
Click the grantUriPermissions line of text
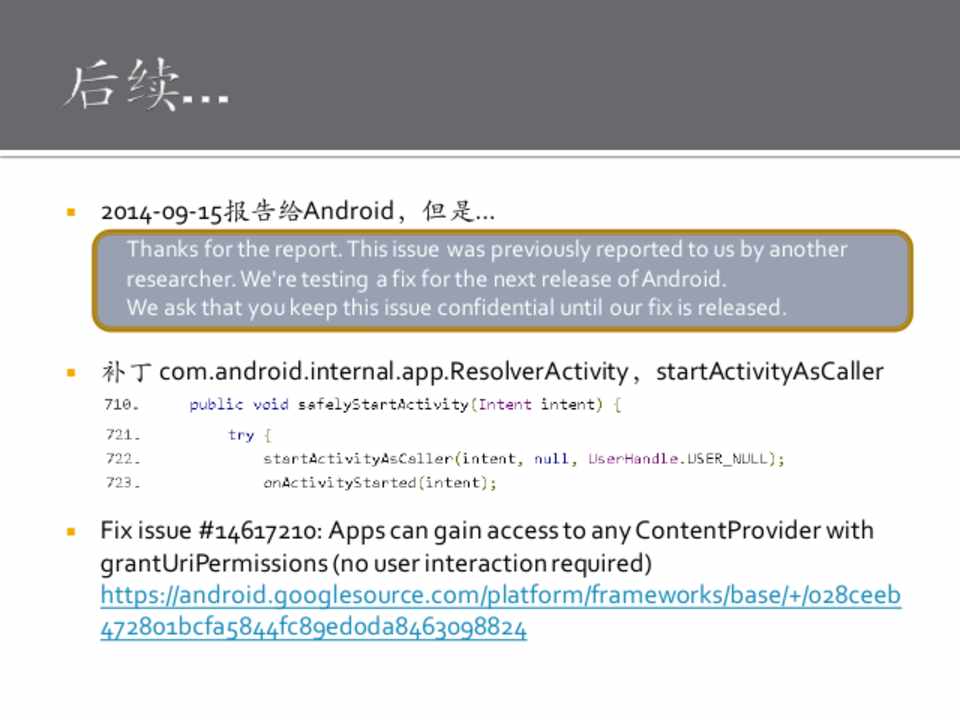coord(375,563)
